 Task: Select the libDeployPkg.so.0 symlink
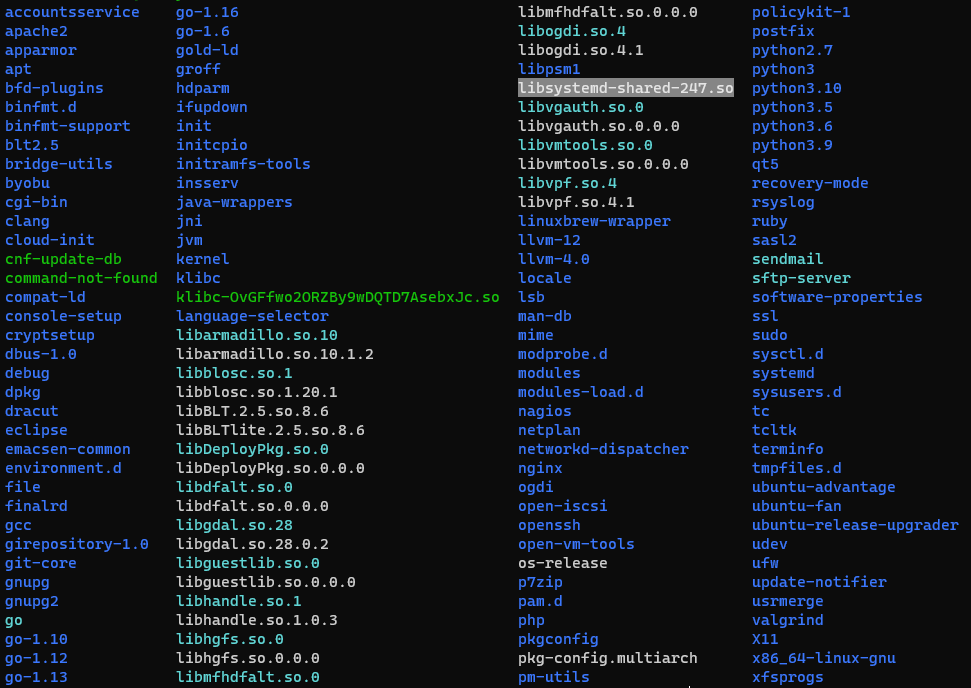point(252,449)
